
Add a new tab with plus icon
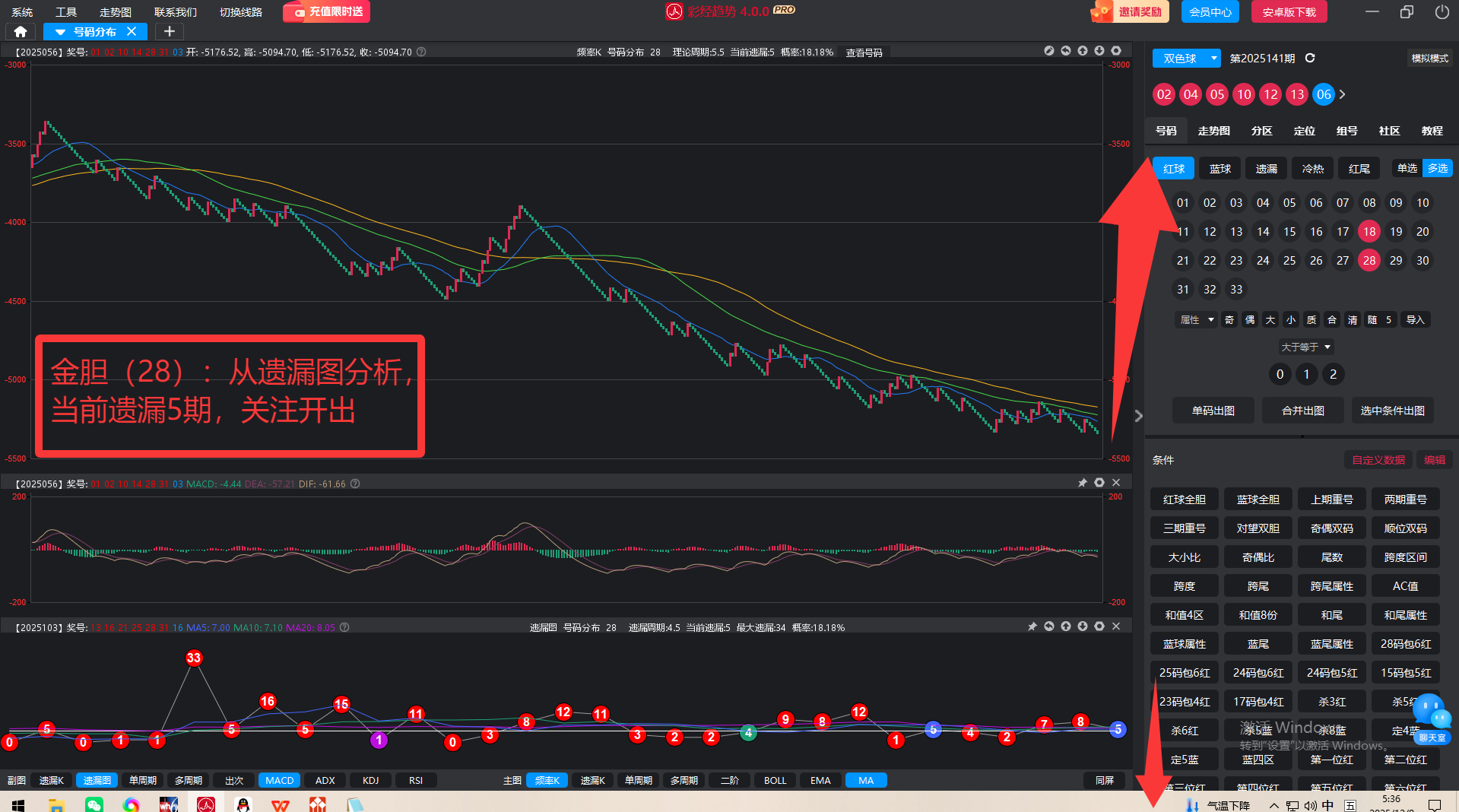(x=170, y=31)
